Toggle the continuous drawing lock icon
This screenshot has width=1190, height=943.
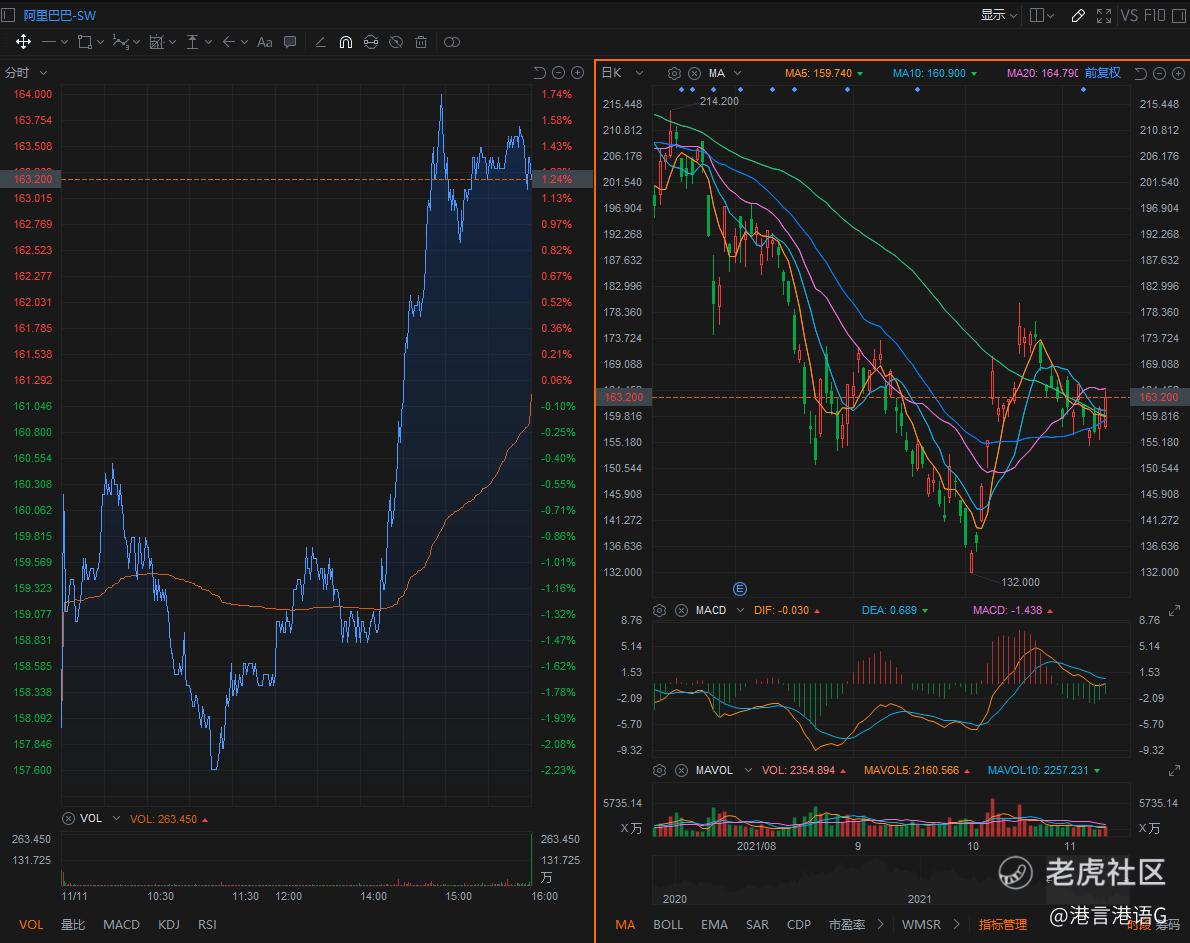[370, 42]
